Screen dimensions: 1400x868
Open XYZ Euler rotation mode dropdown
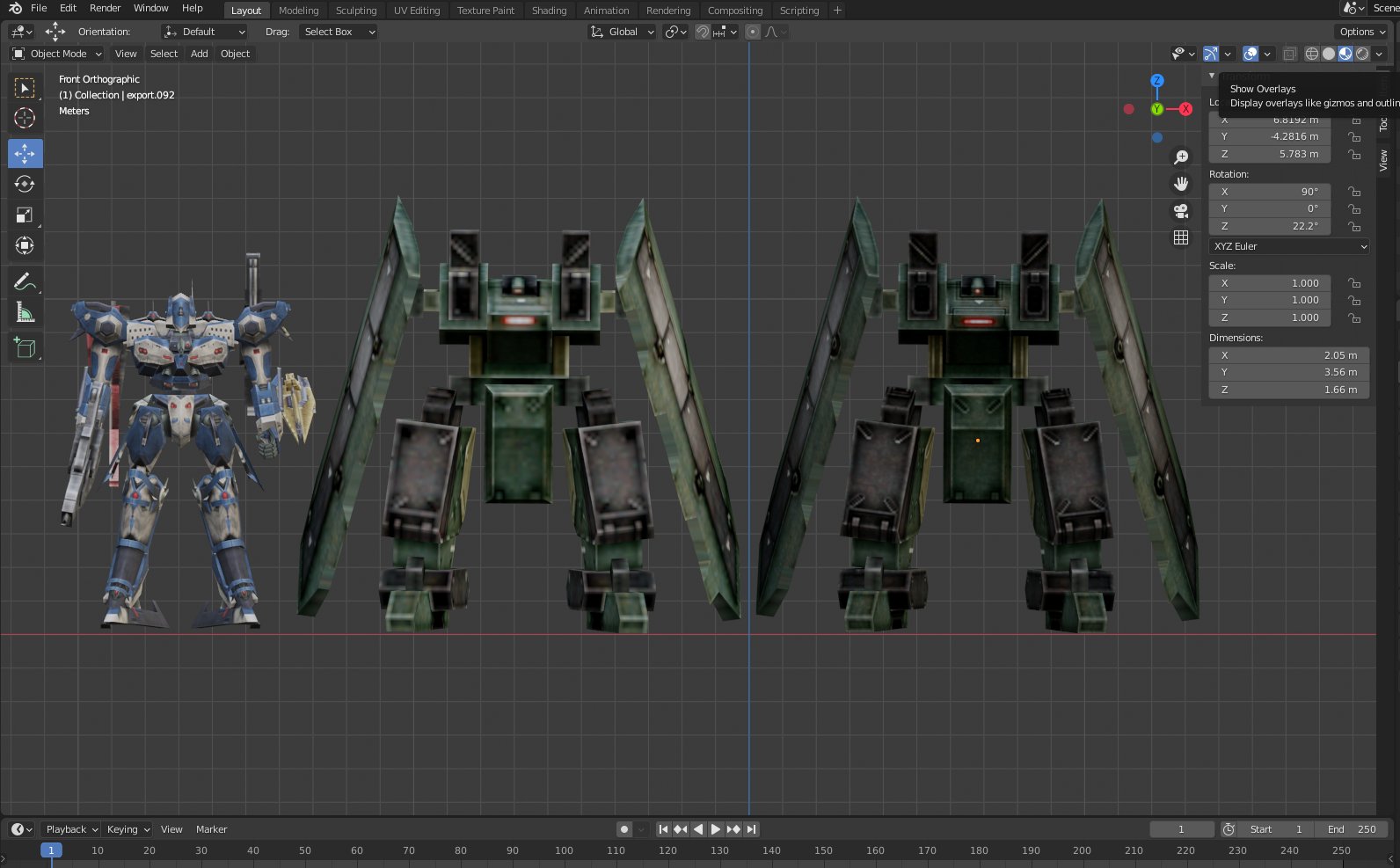coord(1289,246)
